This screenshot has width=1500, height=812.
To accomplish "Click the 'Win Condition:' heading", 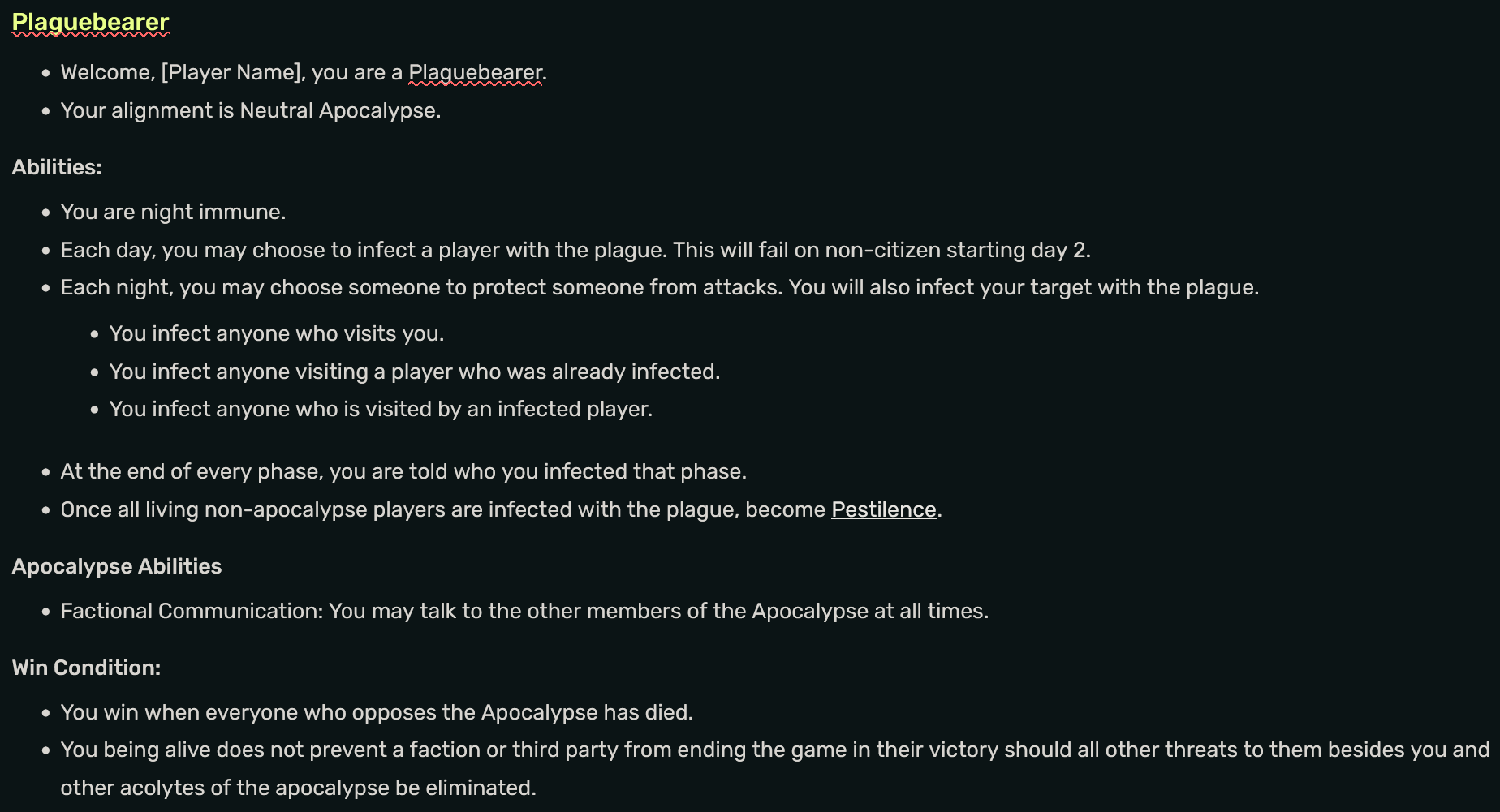I will 86,668.
